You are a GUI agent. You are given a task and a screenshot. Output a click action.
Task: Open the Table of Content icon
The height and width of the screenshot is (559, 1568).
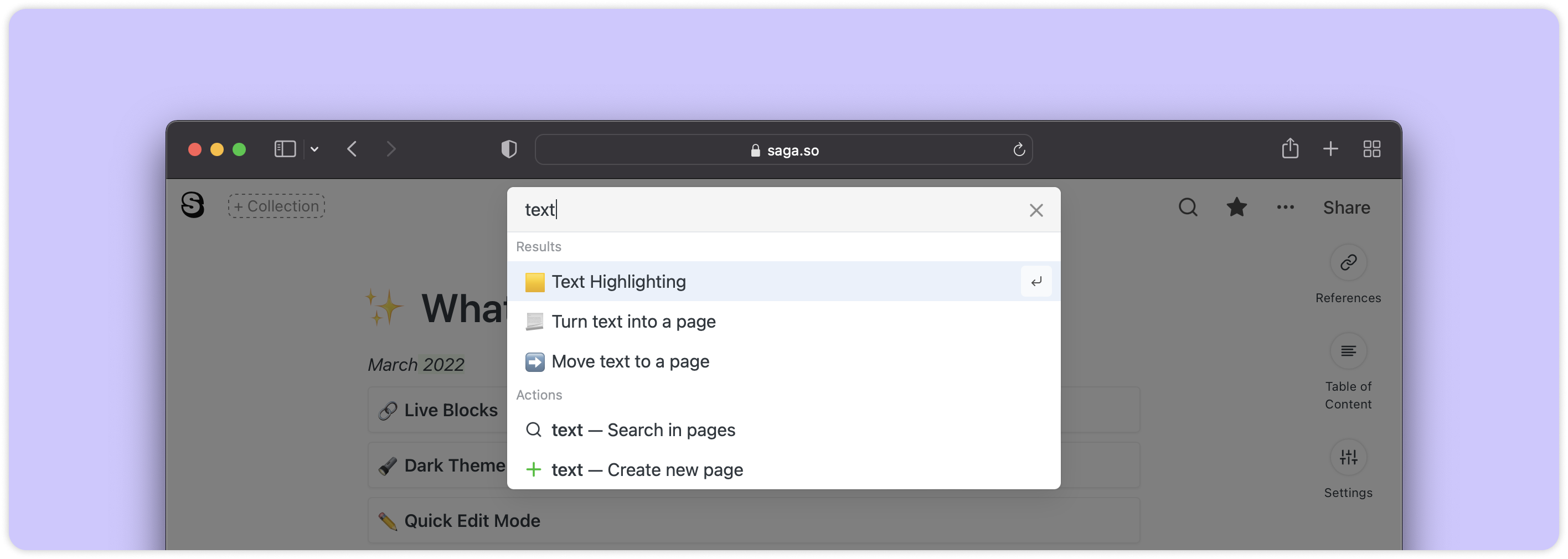point(1348,351)
